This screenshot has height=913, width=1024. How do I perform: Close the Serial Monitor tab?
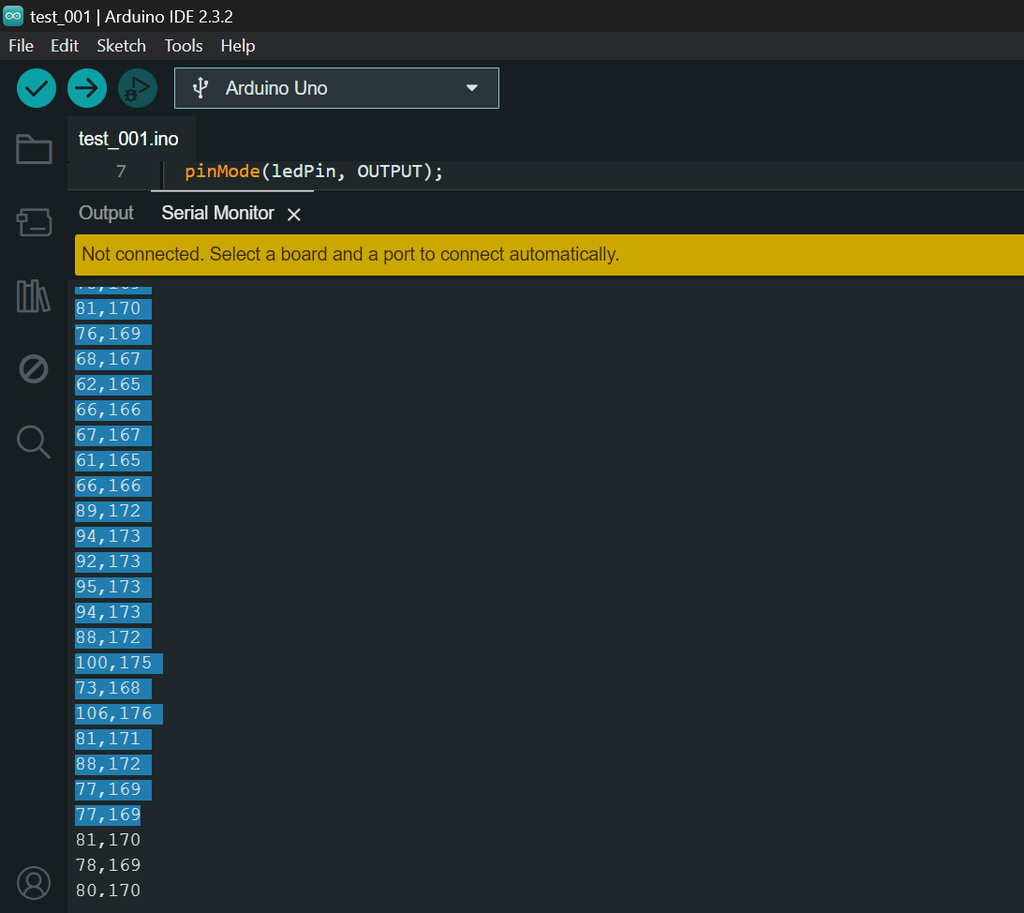pos(294,214)
